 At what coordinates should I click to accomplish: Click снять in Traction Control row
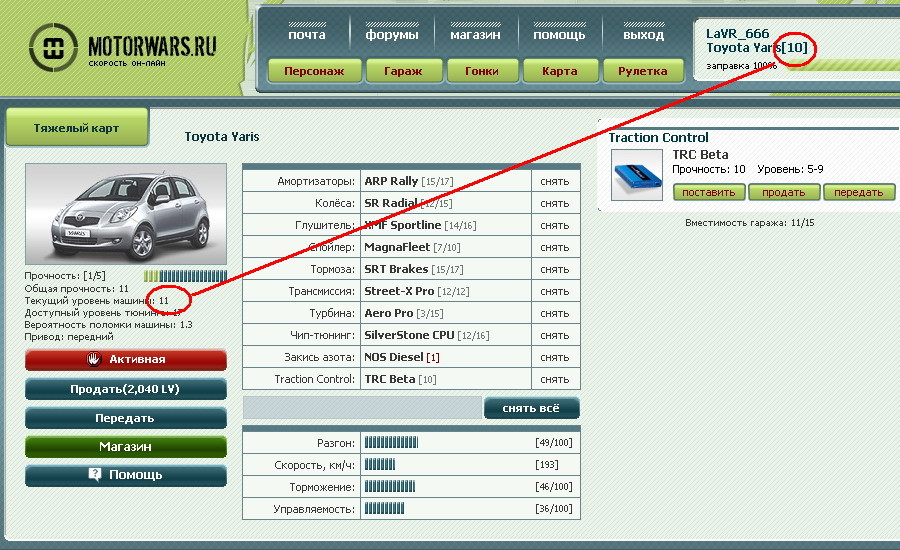(x=555, y=379)
